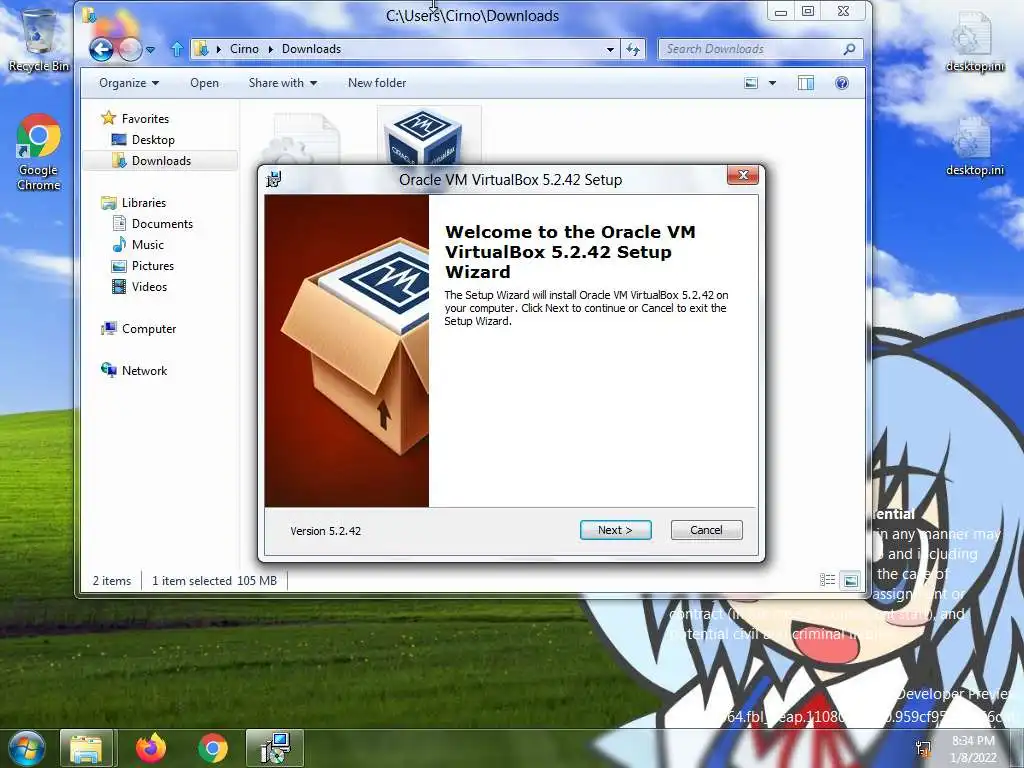This screenshot has width=1024, height=768.
Task: Go forward in the Explorer window
Action: click(x=130, y=50)
